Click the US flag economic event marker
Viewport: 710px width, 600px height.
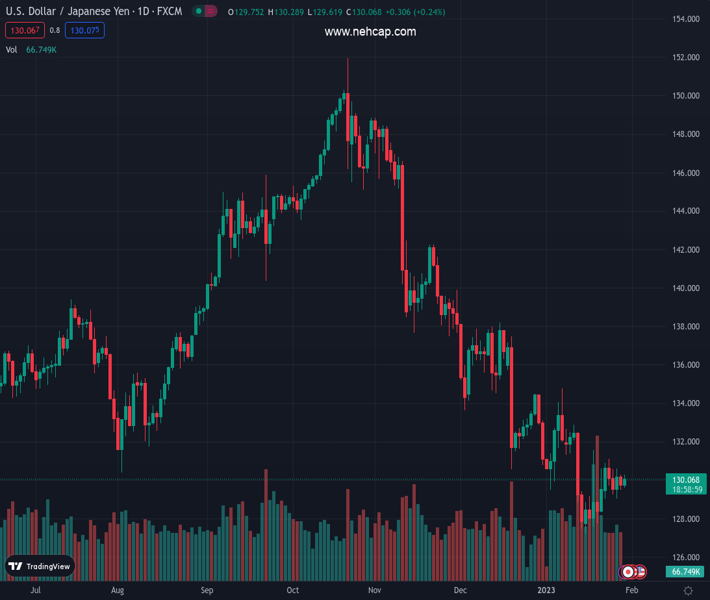pyautogui.click(x=640, y=572)
